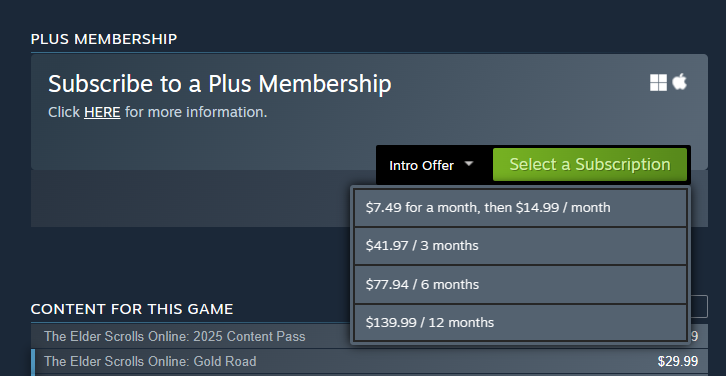Click the cut-off price on Content Pass row
The width and height of the screenshot is (726, 376).
point(694,337)
